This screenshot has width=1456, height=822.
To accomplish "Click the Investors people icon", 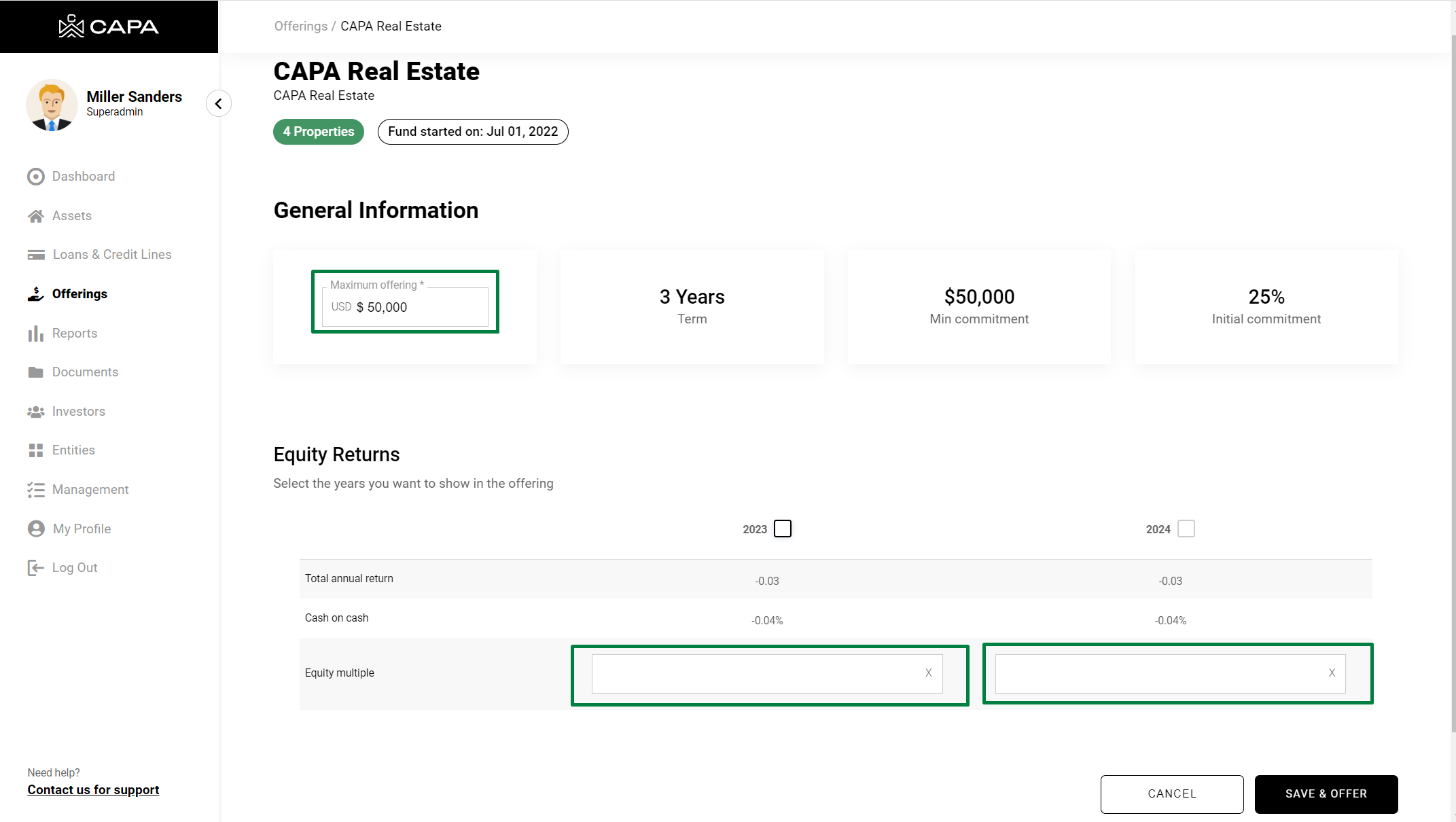I will coord(36,412).
